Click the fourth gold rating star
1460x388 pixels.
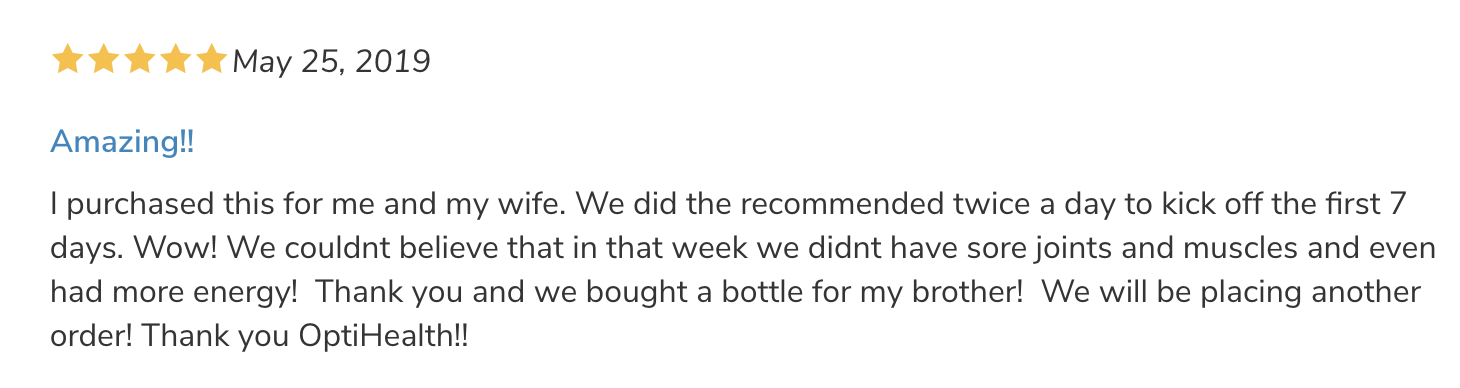176,61
